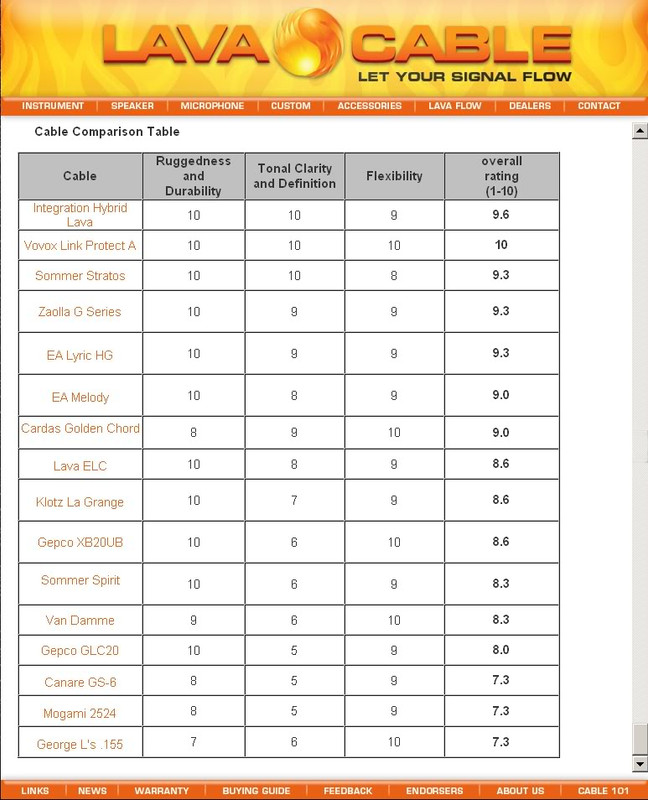Go to the Feedback page
Screen dimensions: 648x800
(347, 790)
